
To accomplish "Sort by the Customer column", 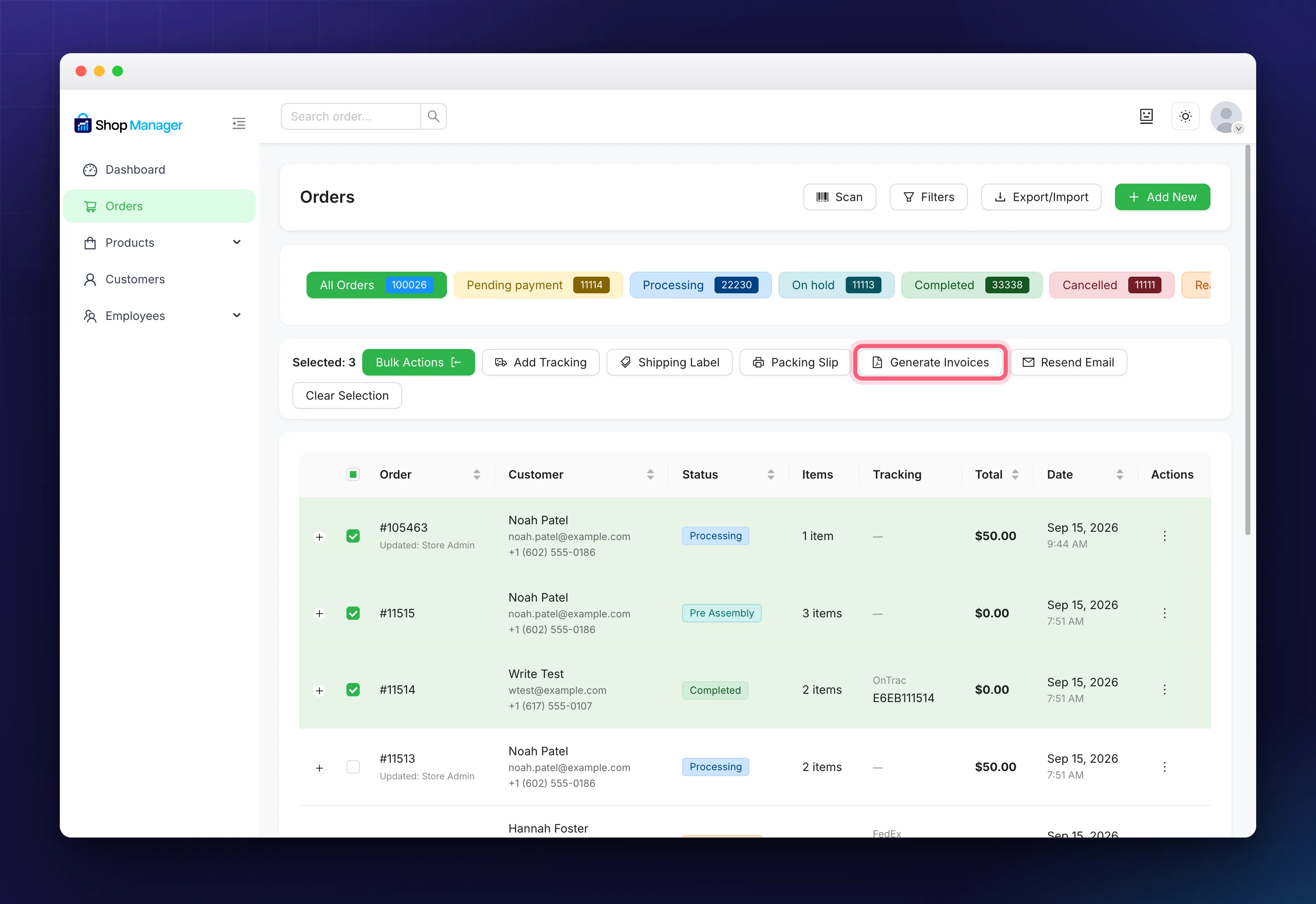I will [x=650, y=475].
